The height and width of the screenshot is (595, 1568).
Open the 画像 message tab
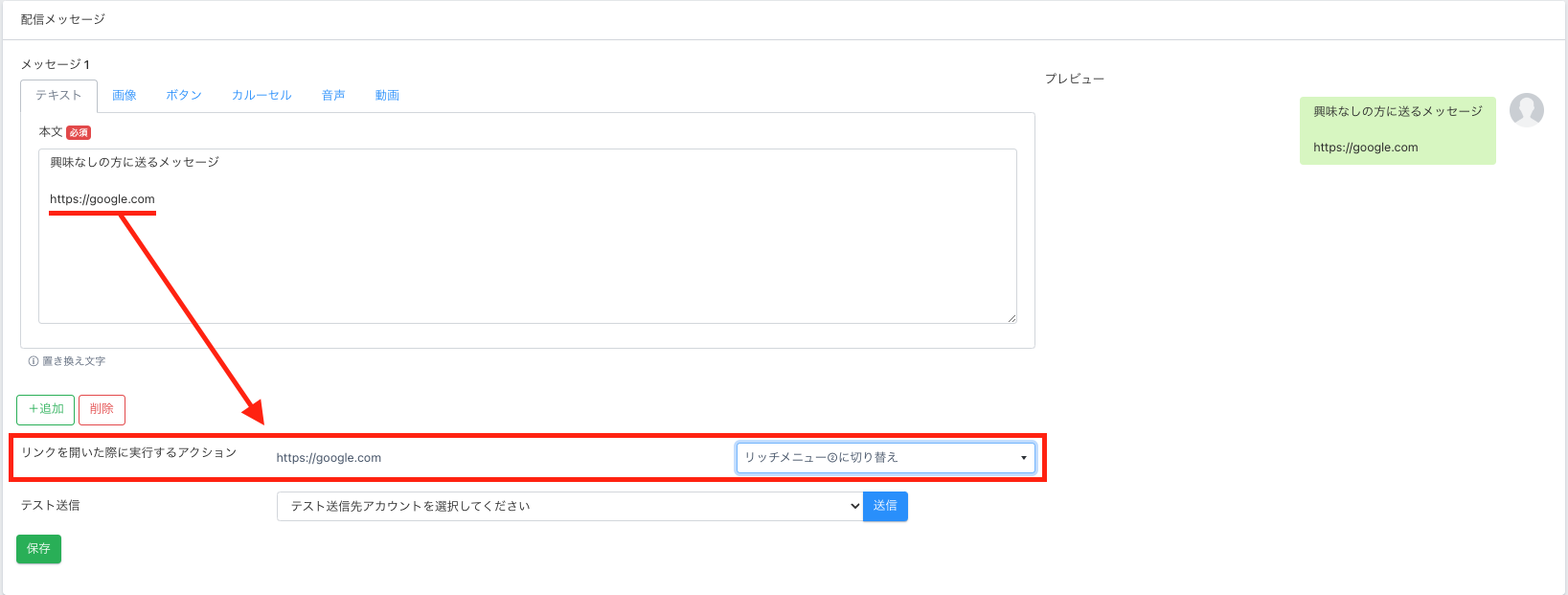coord(125,96)
